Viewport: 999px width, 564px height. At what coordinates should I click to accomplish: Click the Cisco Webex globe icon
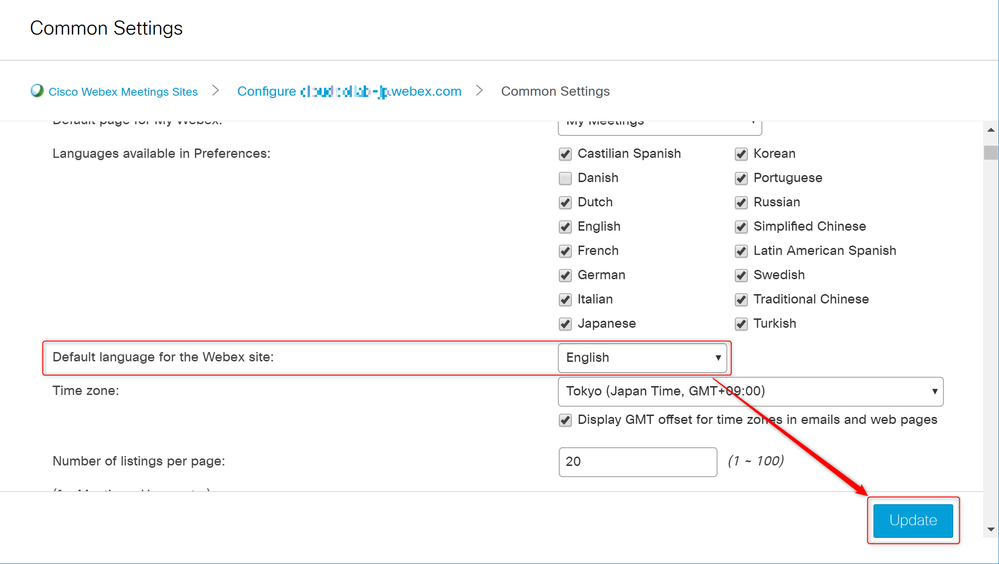pos(37,90)
